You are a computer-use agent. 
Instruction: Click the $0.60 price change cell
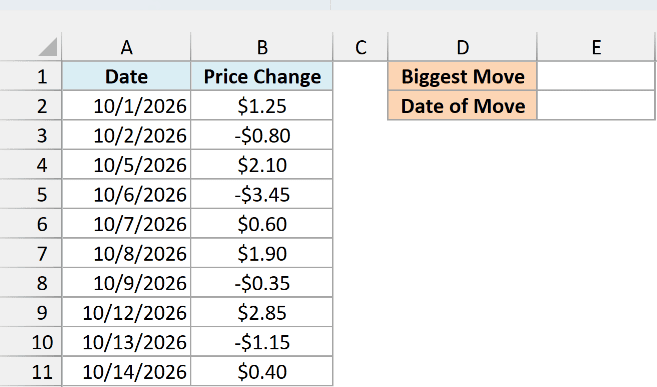(x=262, y=224)
